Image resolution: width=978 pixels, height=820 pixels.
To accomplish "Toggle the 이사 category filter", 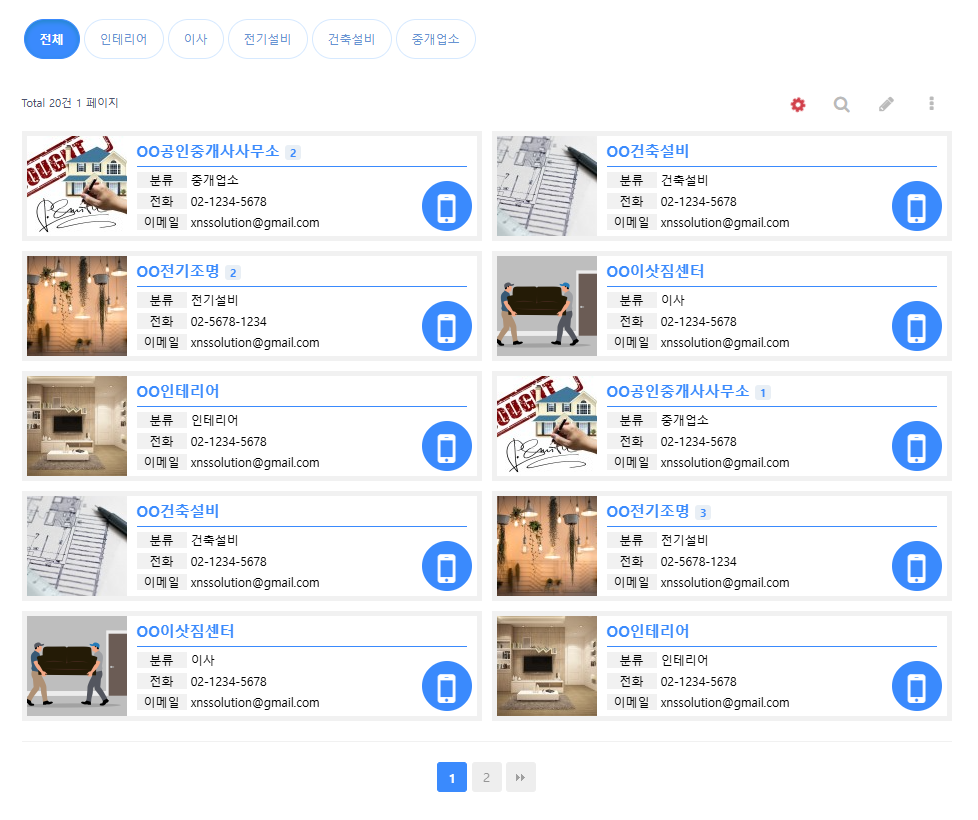I will [196, 39].
